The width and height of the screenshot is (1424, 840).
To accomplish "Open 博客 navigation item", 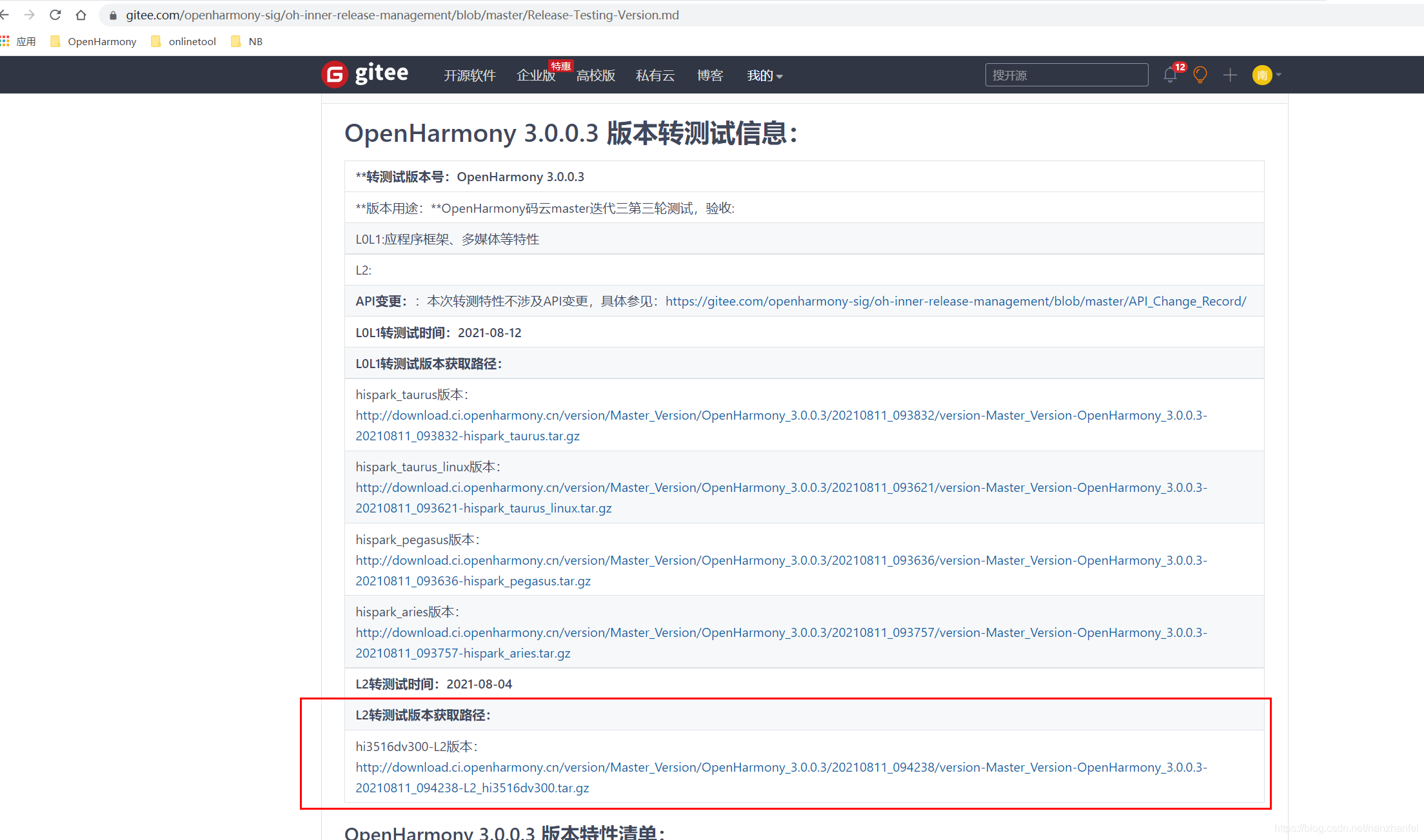I will click(710, 75).
